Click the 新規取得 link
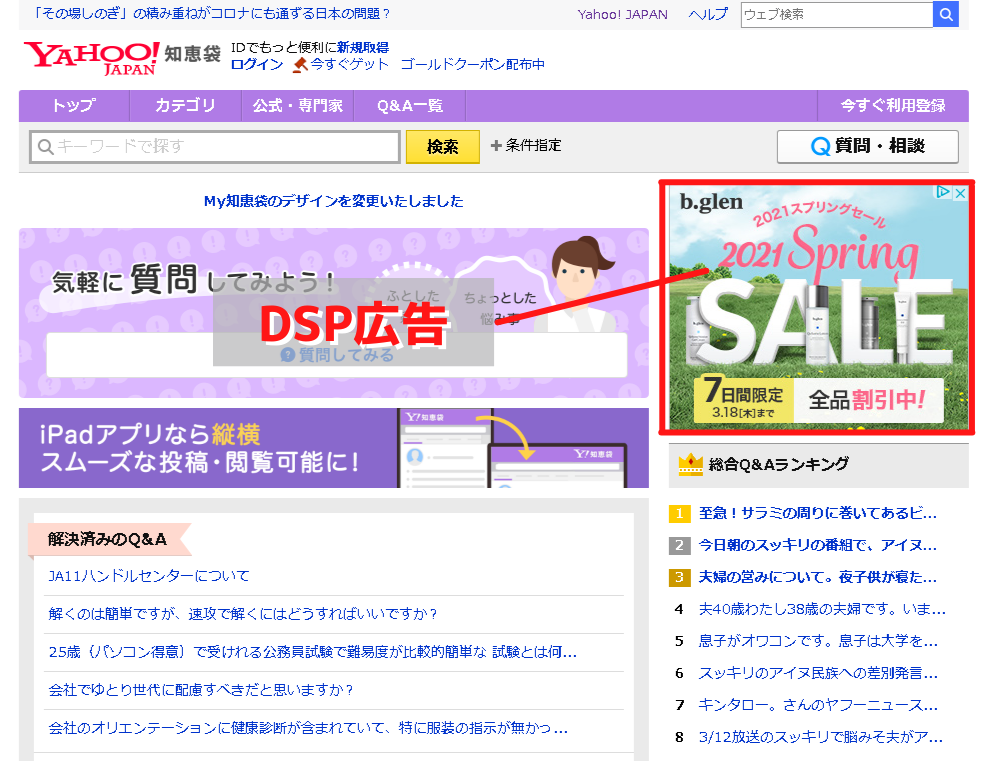The width and height of the screenshot is (988, 761). click(362, 47)
